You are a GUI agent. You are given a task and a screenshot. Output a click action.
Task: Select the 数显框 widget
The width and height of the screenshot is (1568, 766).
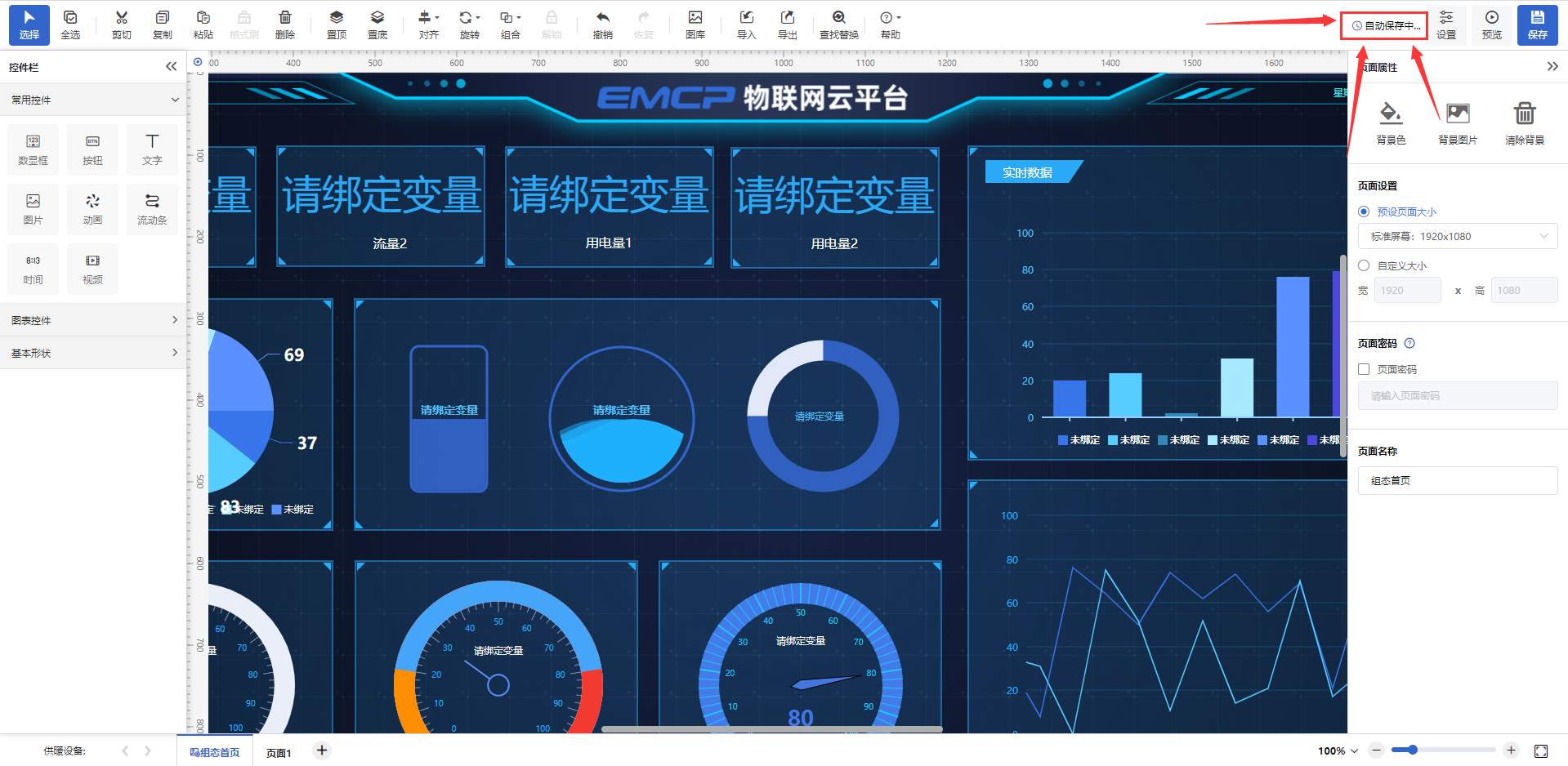coord(33,150)
